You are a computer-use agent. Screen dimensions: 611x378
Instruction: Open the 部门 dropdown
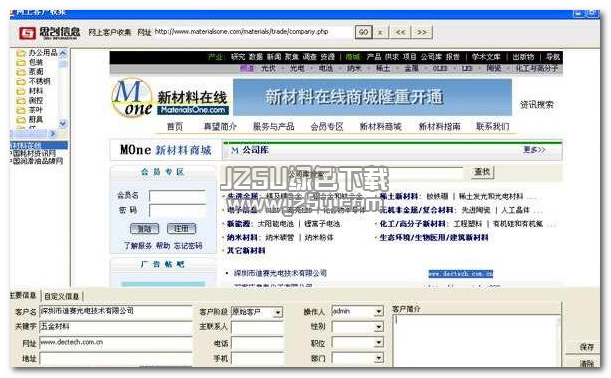[378, 358]
